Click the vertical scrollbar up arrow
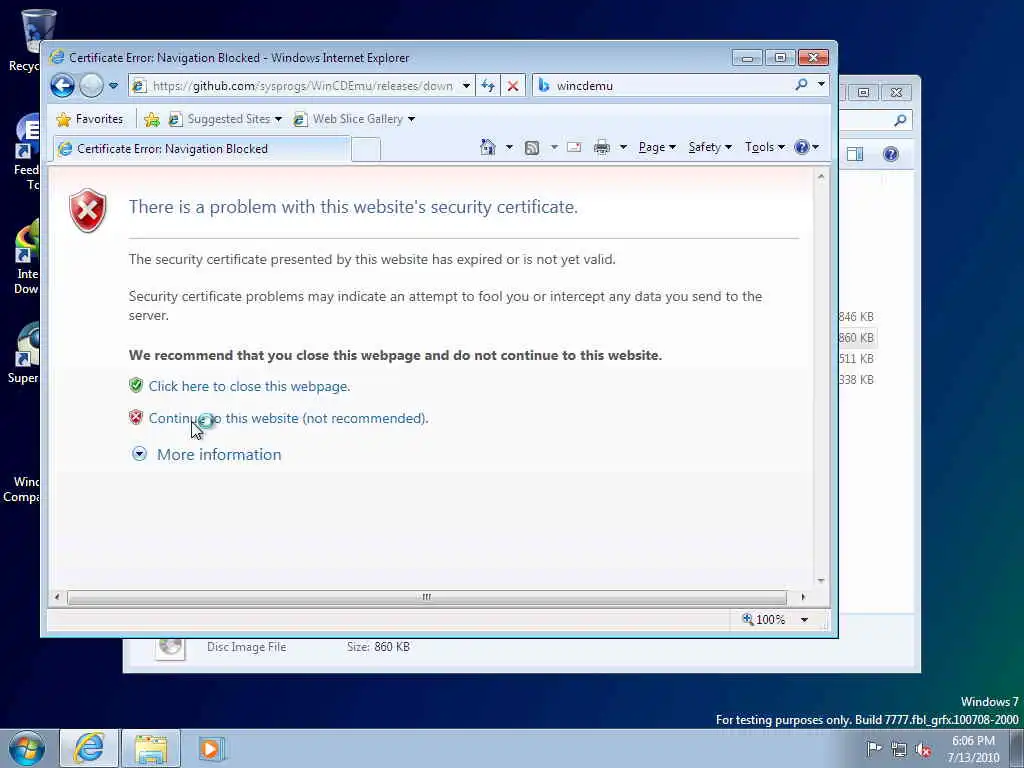Screen dimensions: 1024x768 click(821, 176)
